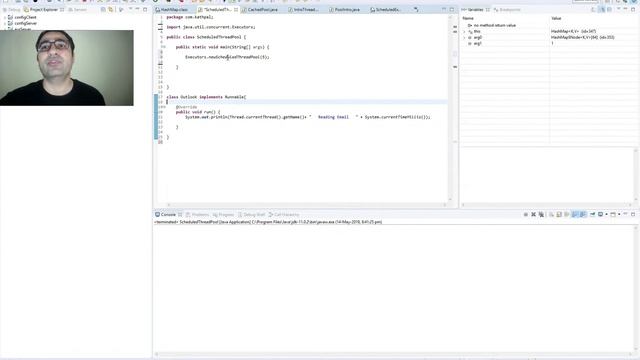The height and width of the screenshot is (360, 640).
Task: Maximize the Project Explorer panel
Action: (145, 9)
